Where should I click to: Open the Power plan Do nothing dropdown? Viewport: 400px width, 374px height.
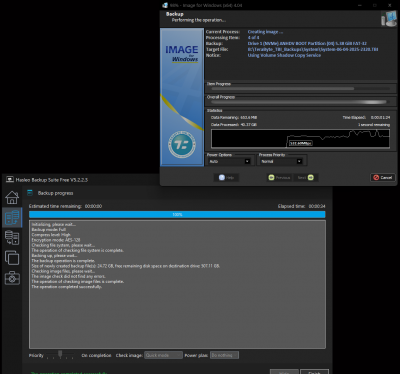[224, 355]
